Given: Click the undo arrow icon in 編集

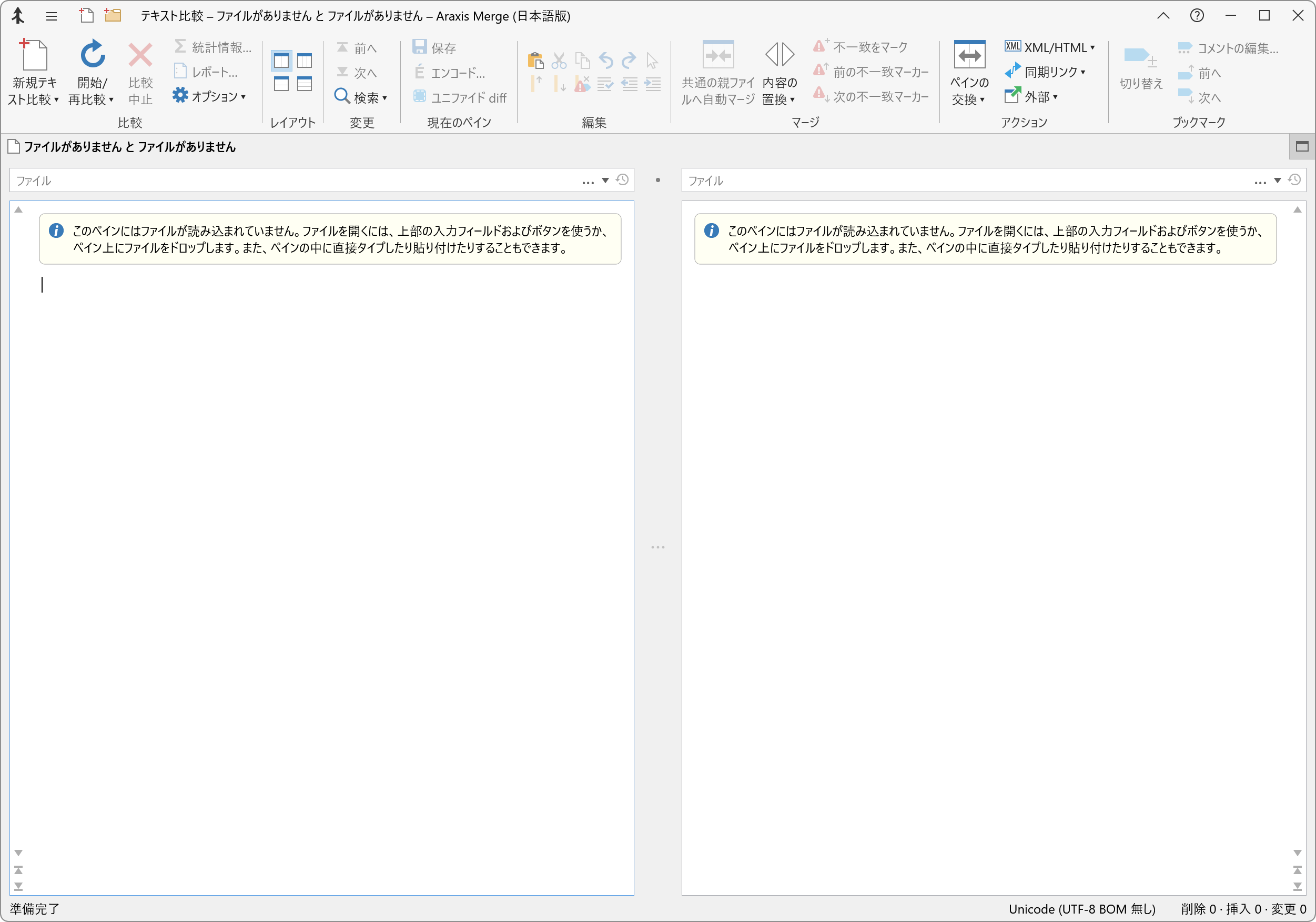Looking at the screenshot, I should pos(606,60).
